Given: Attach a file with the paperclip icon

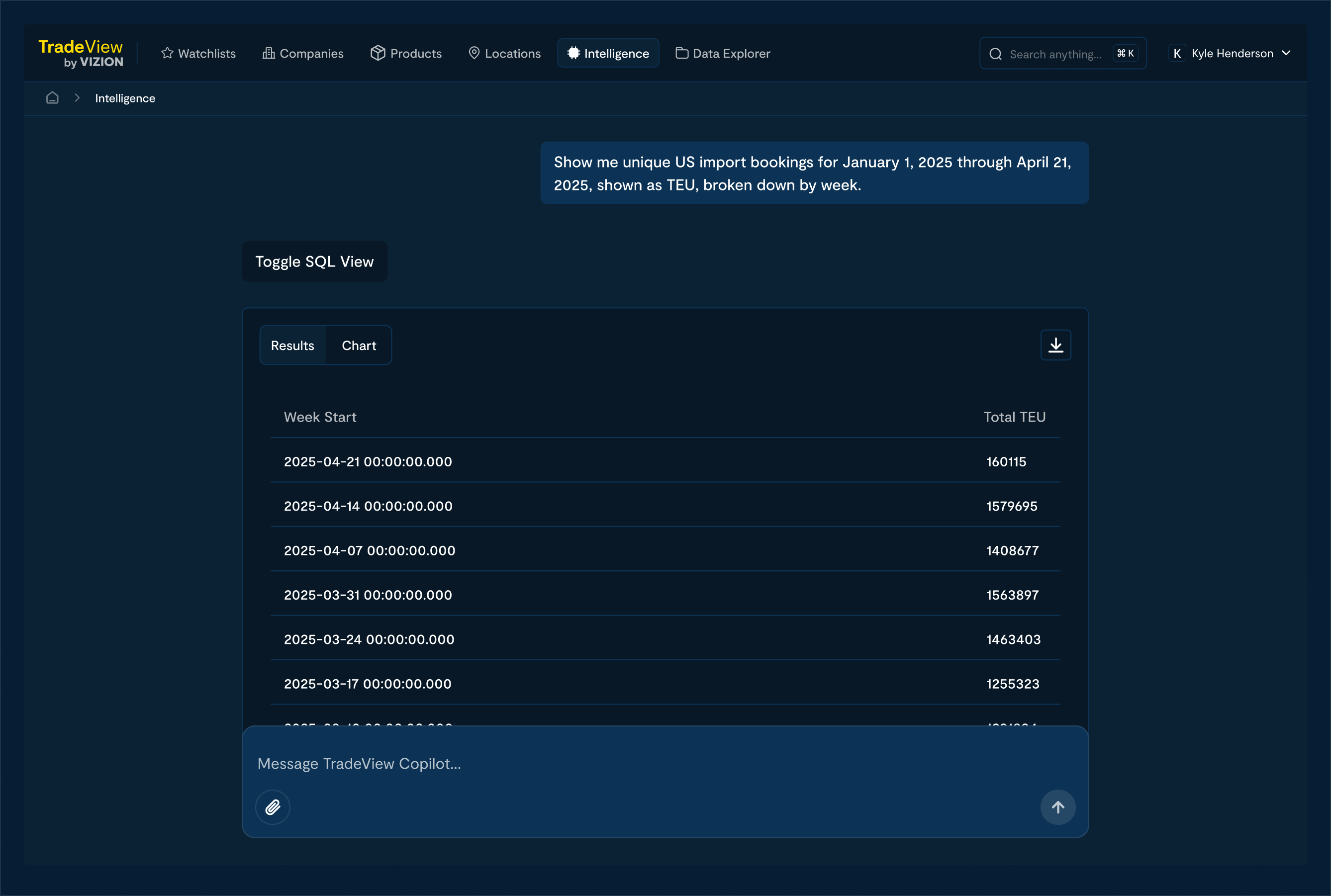Looking at the screenshot, I should click(x=273, y=807).
